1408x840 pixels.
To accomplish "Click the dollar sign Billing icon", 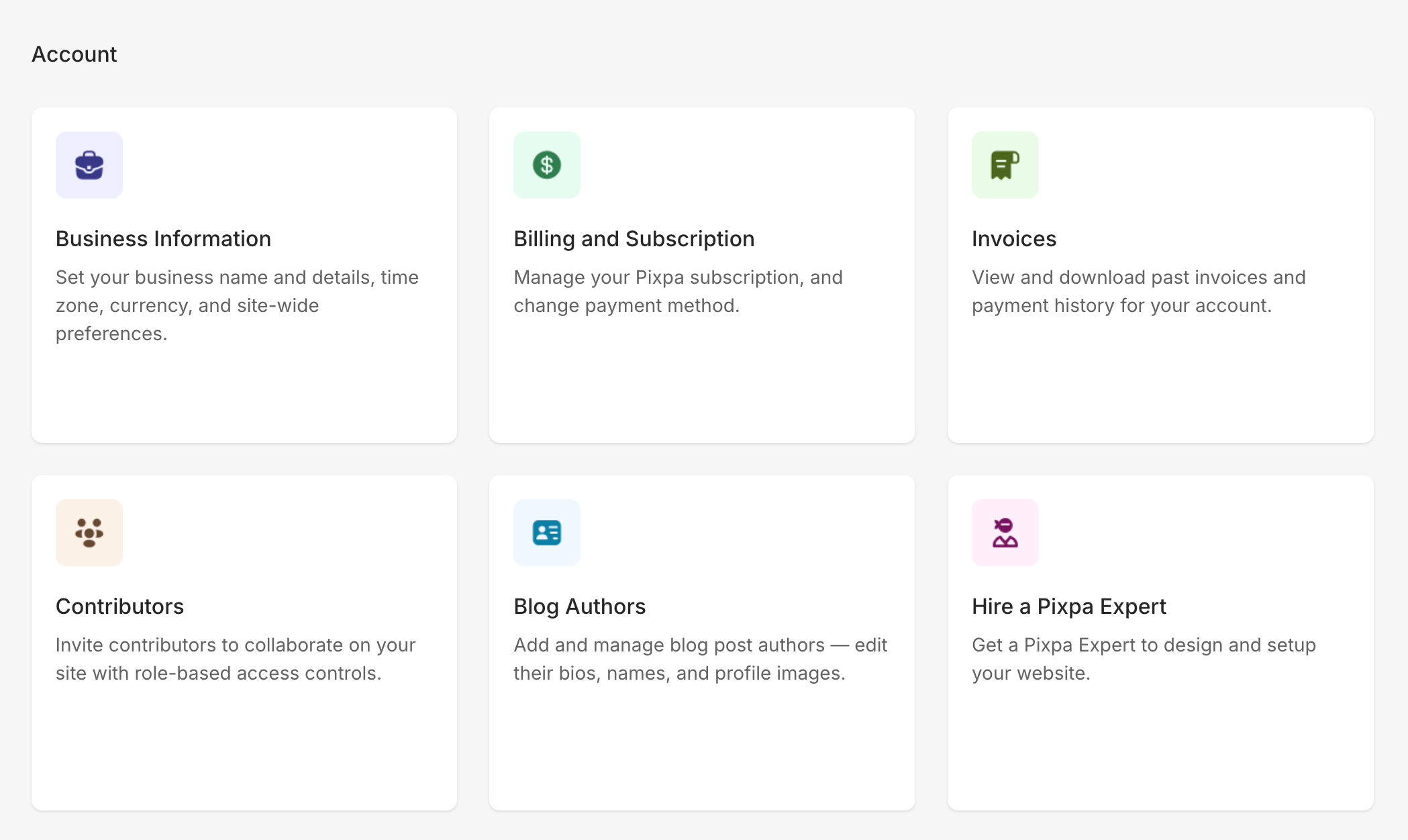I will [547, 165].
